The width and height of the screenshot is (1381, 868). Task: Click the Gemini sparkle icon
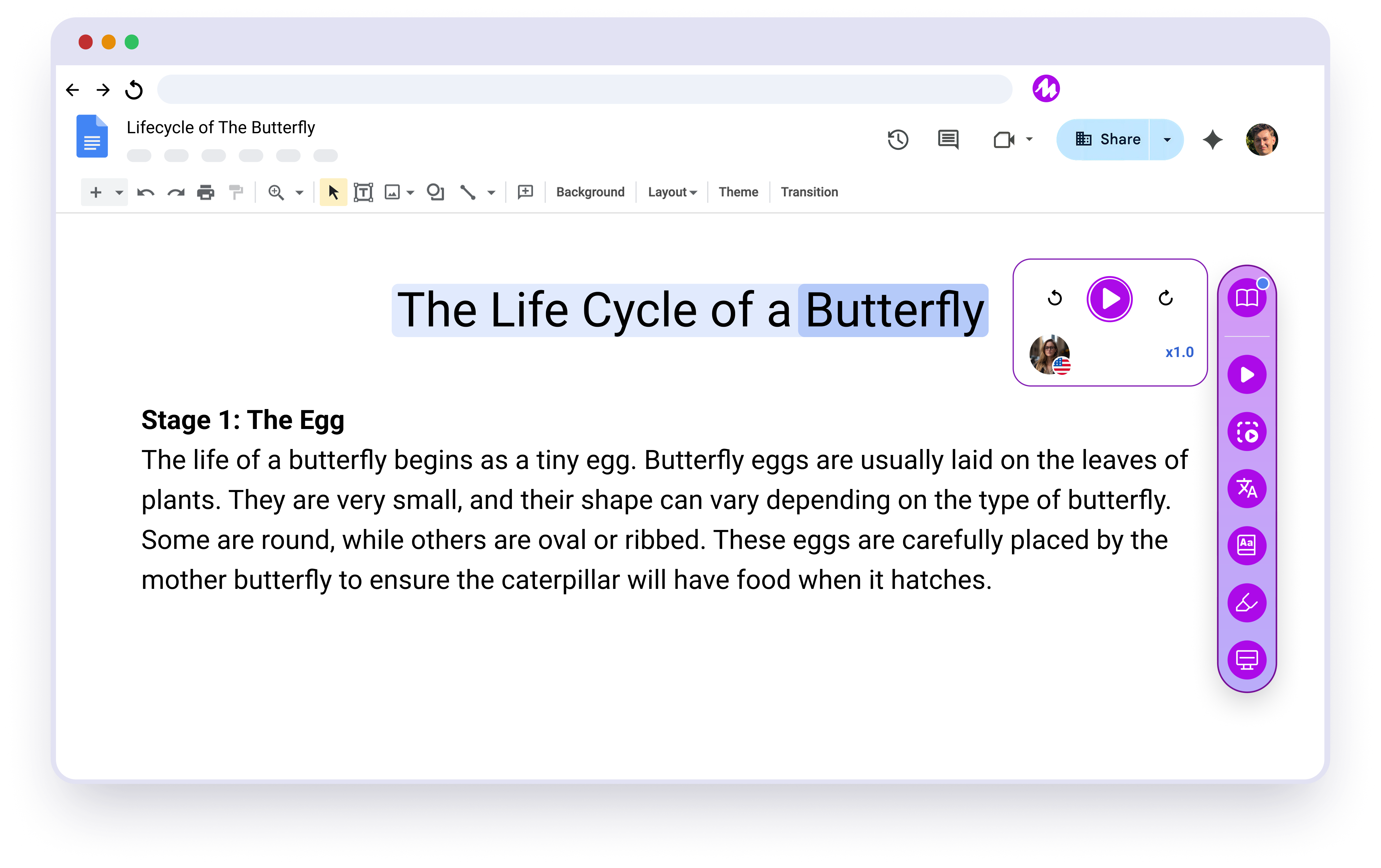pos(1212,140)
